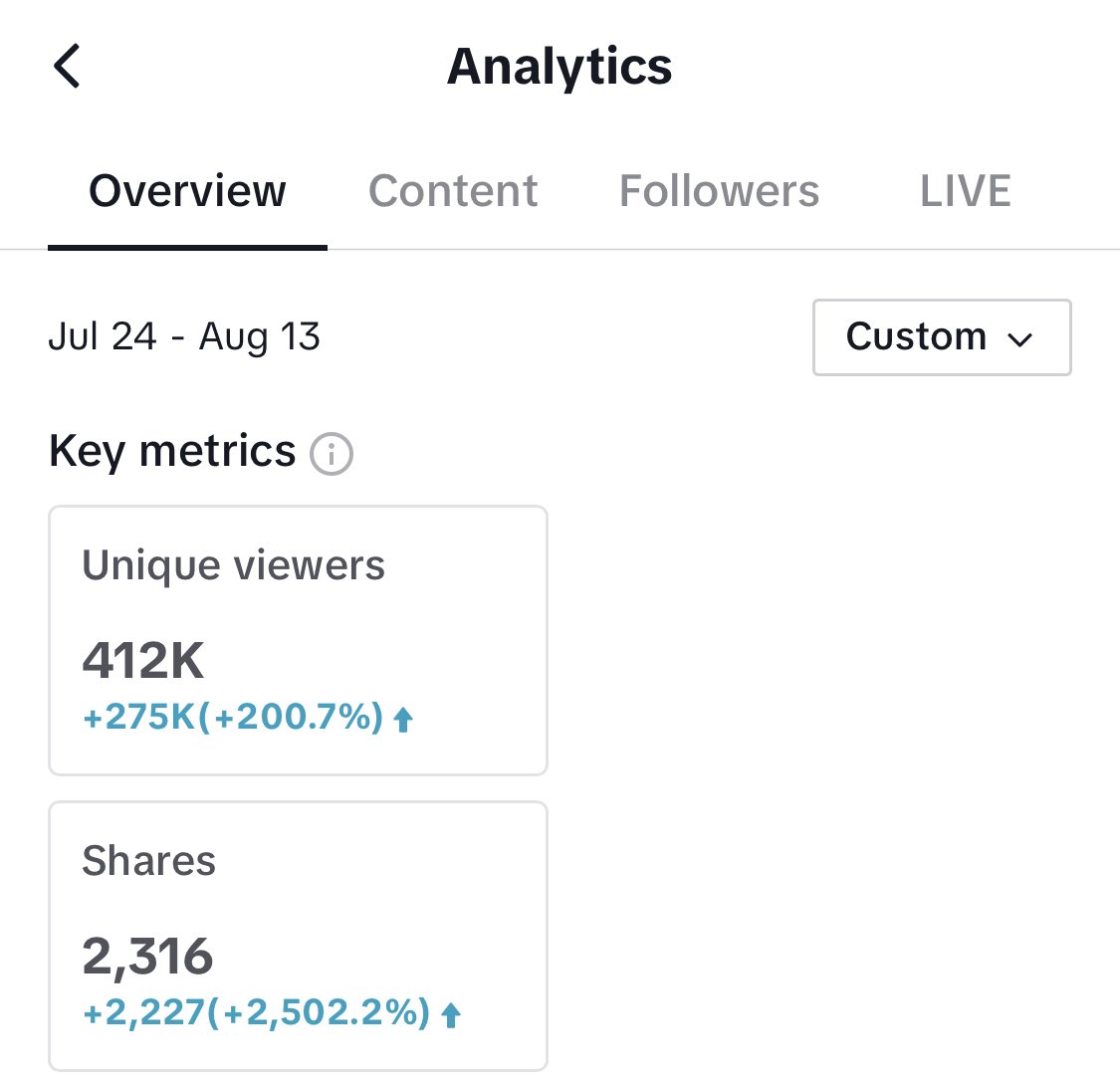Click the Unique viewers label

[234, 566]
